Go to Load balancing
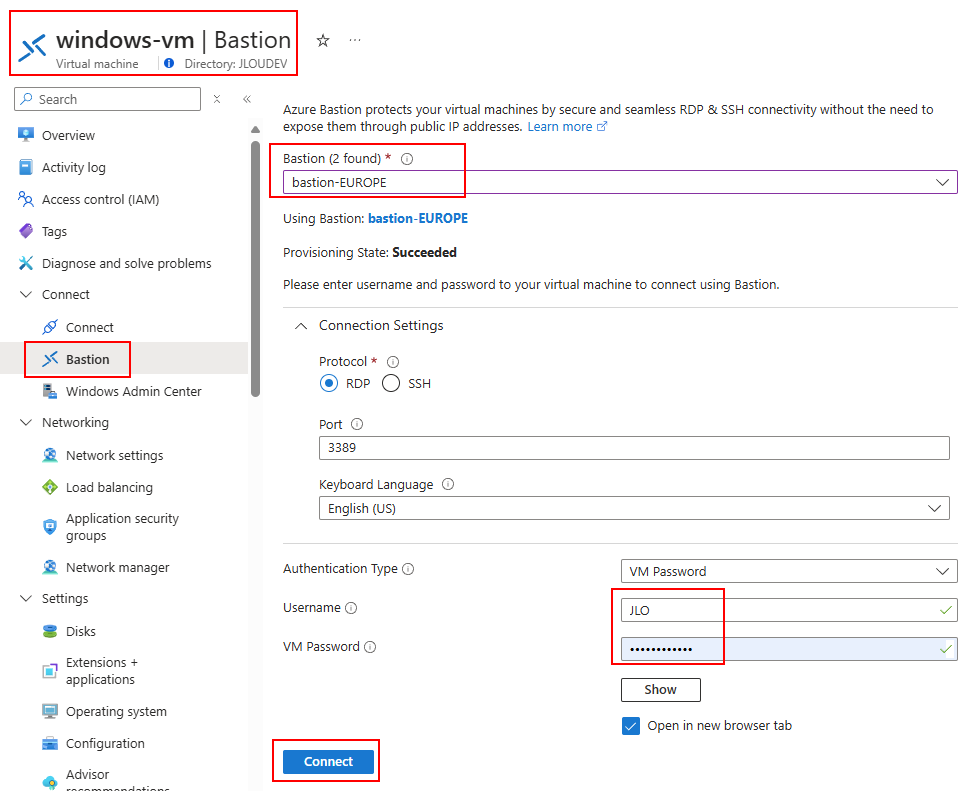Screen dimensions: 964x791 click(109, 487)
